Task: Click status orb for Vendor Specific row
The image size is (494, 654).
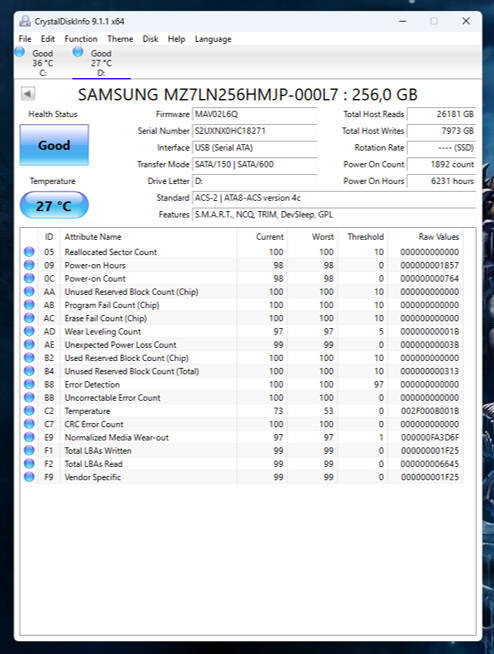Action: [x=29, y=477]
